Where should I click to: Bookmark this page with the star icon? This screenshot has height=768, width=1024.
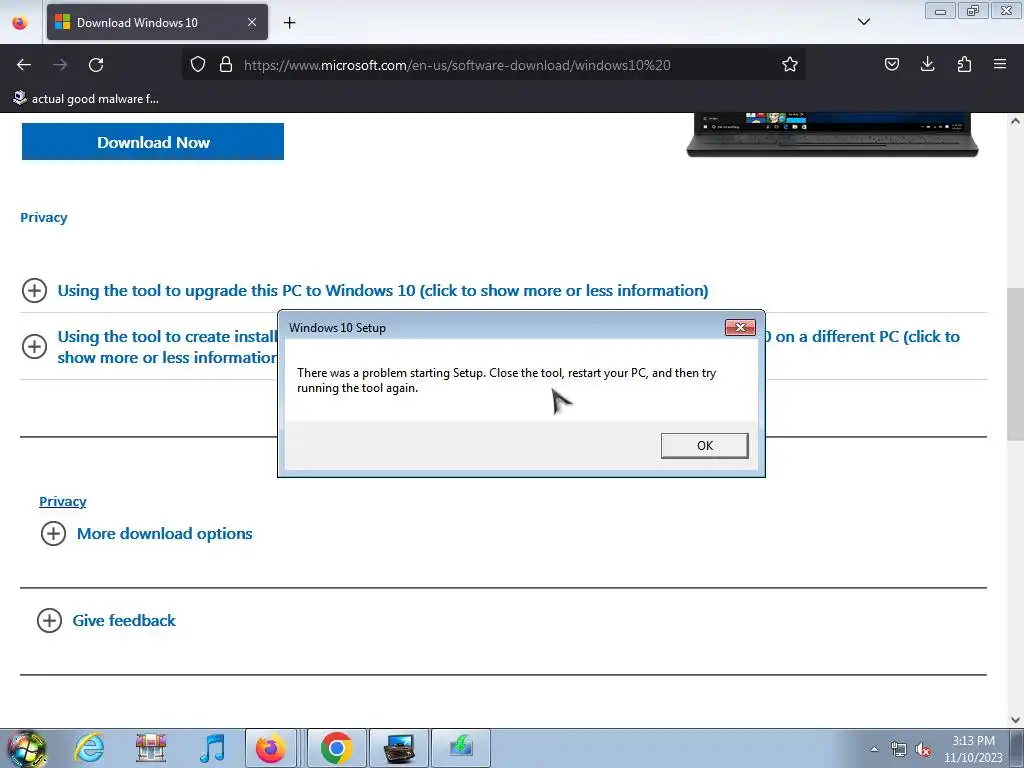click(790, 65)
